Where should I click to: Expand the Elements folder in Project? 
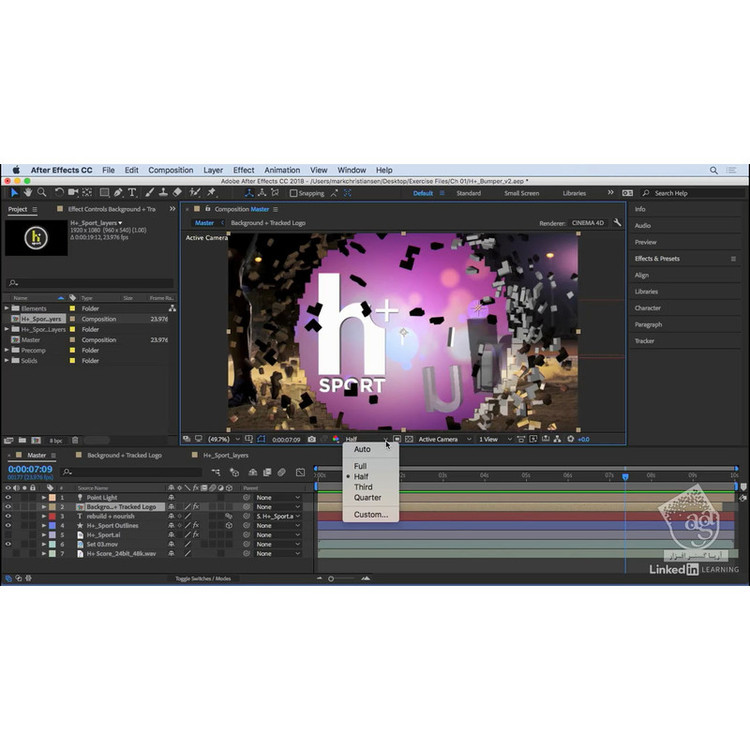coord(6,308)
